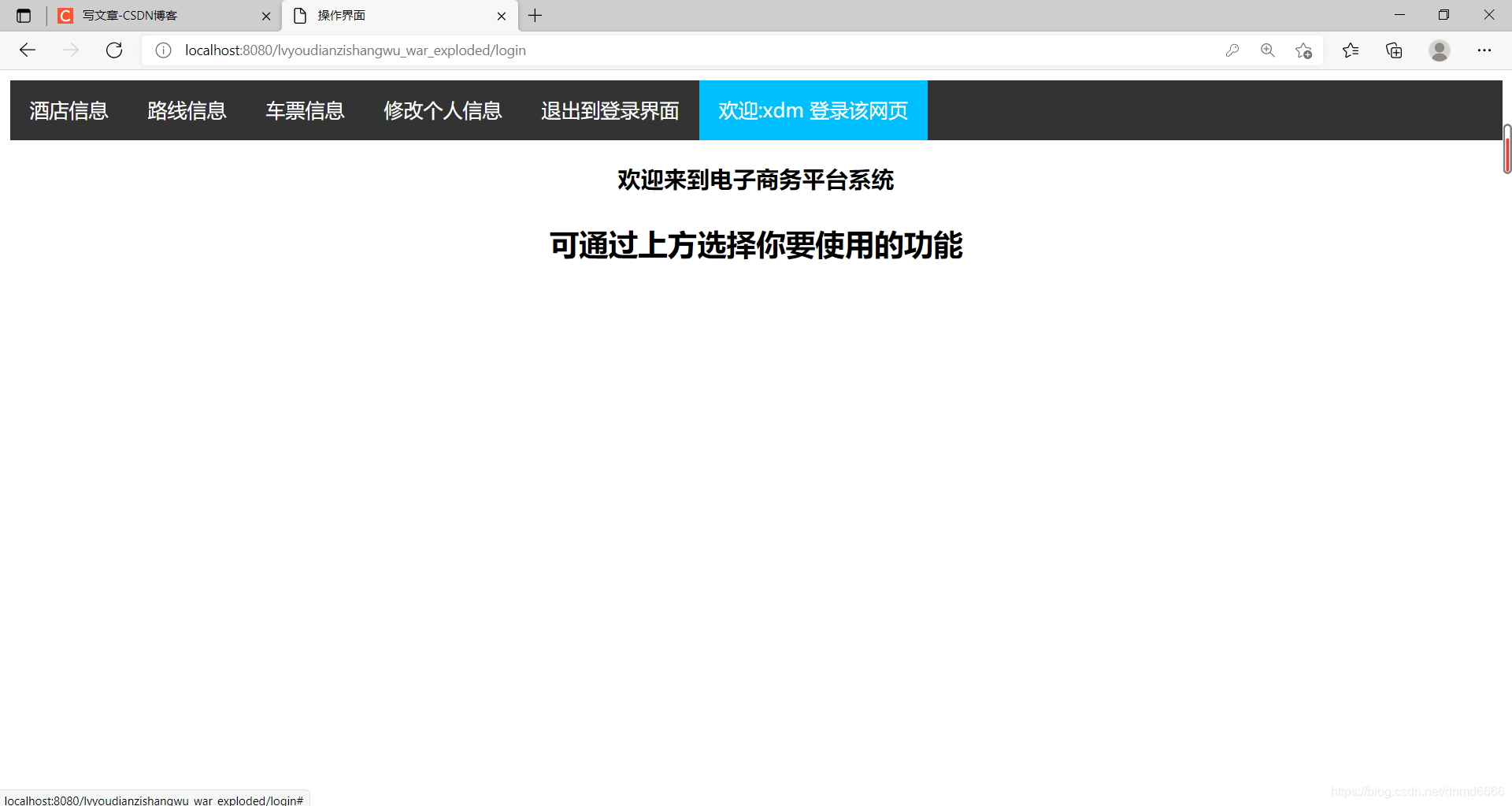Open the 路线信息 section
This screenshot has height=806, width=1512.
point(187,110)
